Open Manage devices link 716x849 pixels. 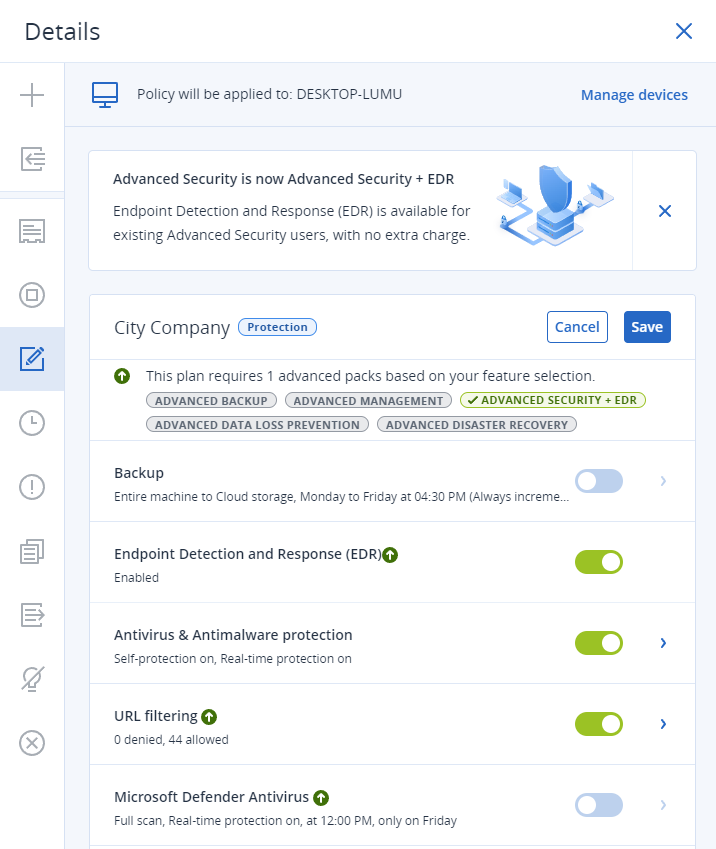tap(634, 95)
